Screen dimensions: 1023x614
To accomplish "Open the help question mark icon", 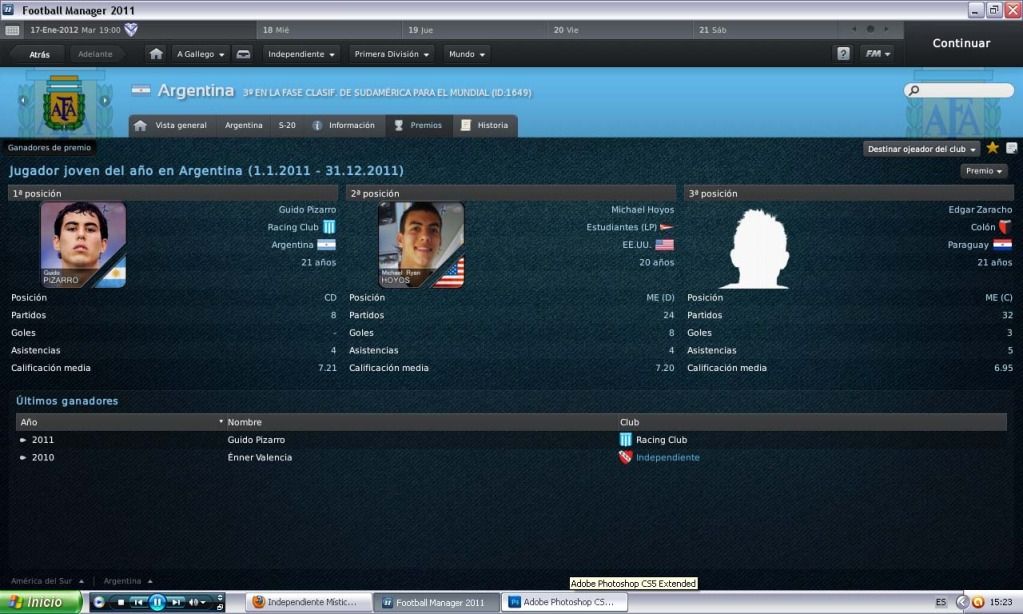I will (844, 54).
